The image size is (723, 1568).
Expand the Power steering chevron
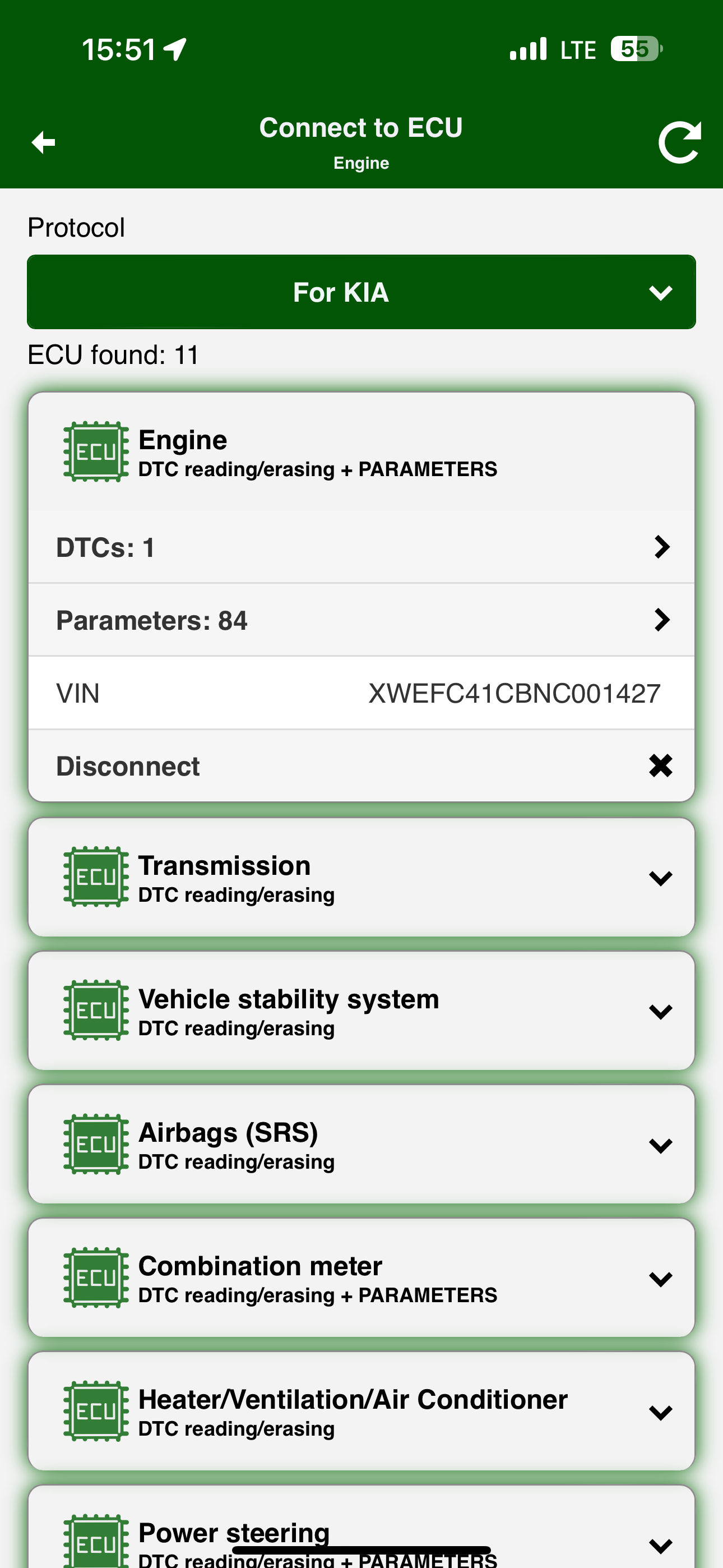pos(660,1546)
